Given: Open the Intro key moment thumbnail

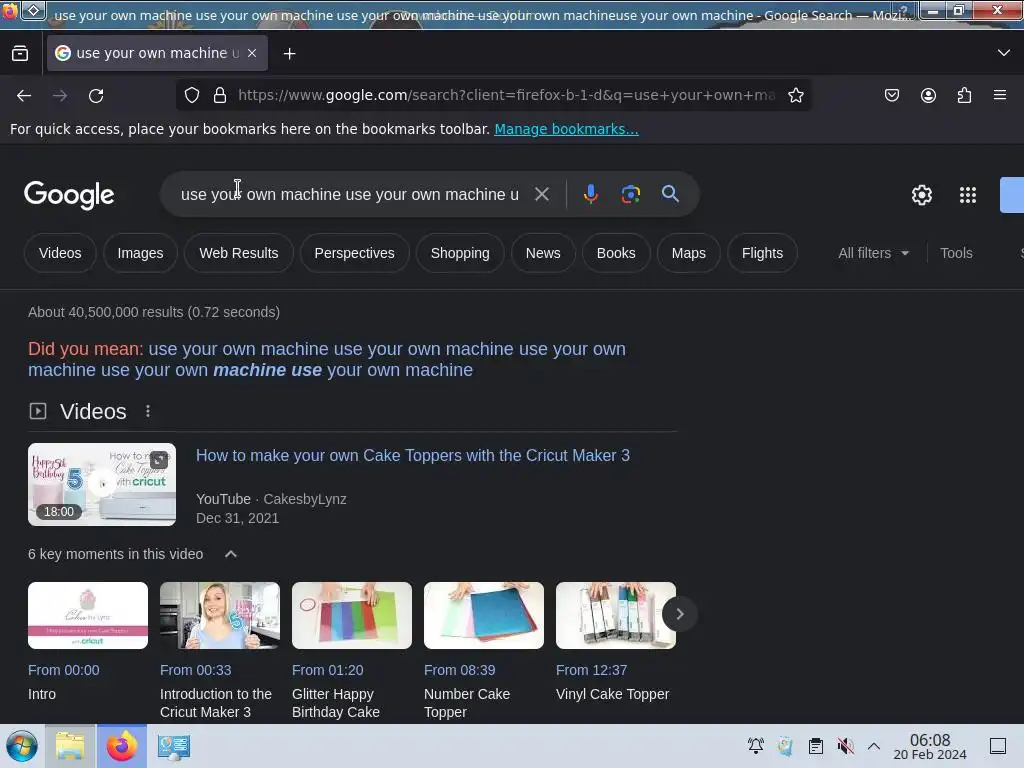Looking at the screenshot, I should click(x=88, y=615).
